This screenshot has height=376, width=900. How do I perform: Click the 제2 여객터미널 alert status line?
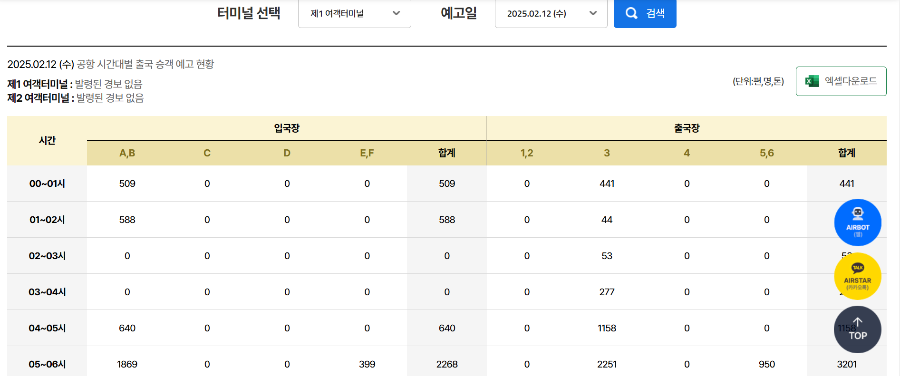pos(75,98)
